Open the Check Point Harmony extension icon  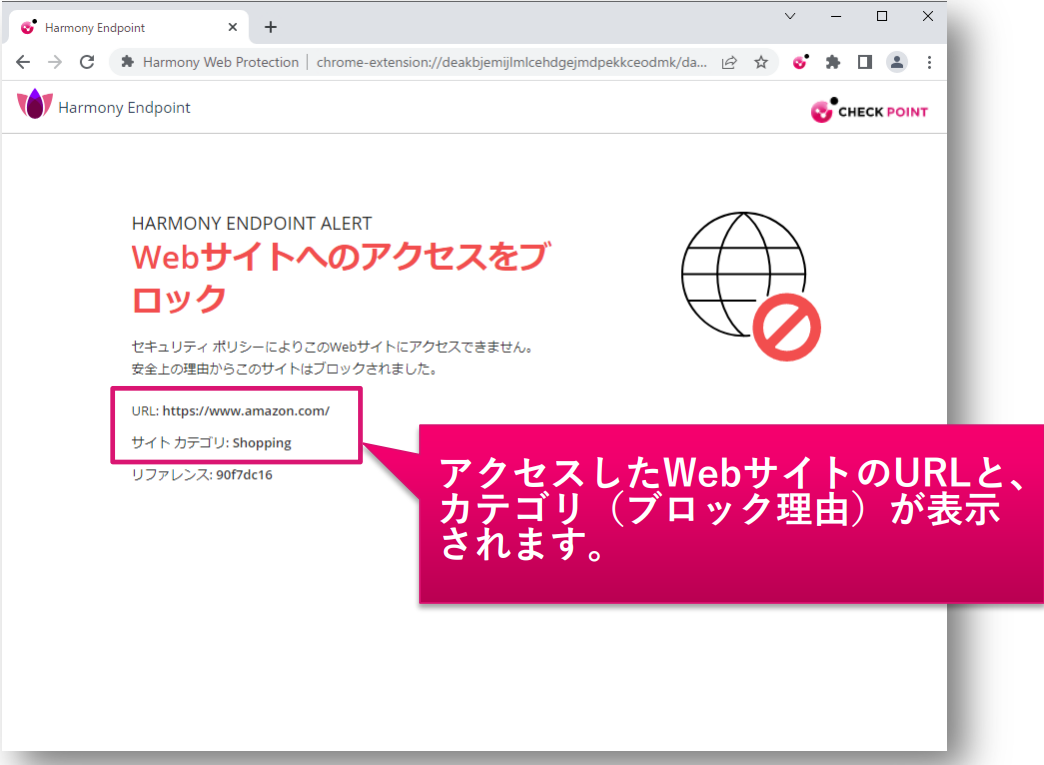pyautogui.click(x=801, y=62)
